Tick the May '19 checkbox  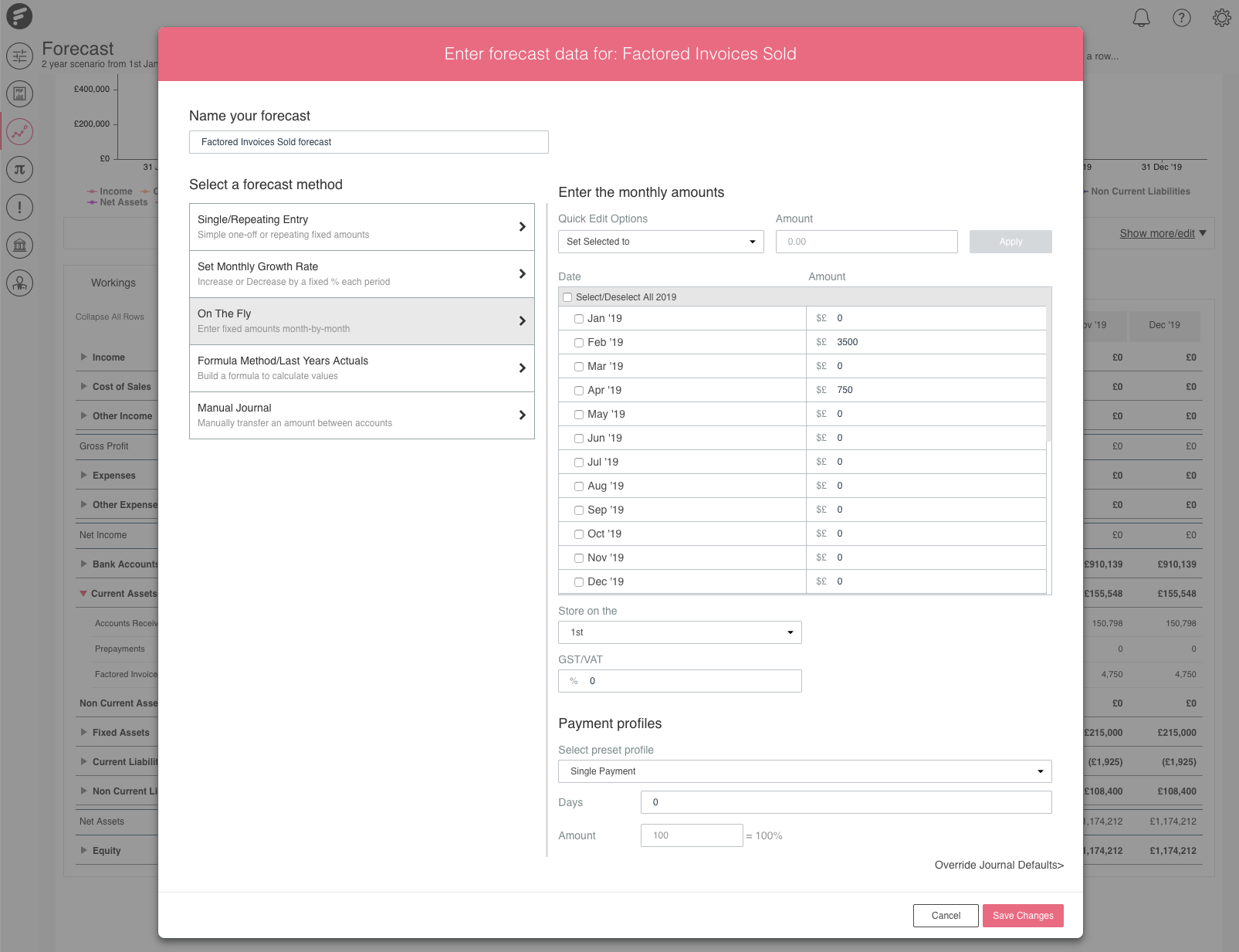point(579,415)
